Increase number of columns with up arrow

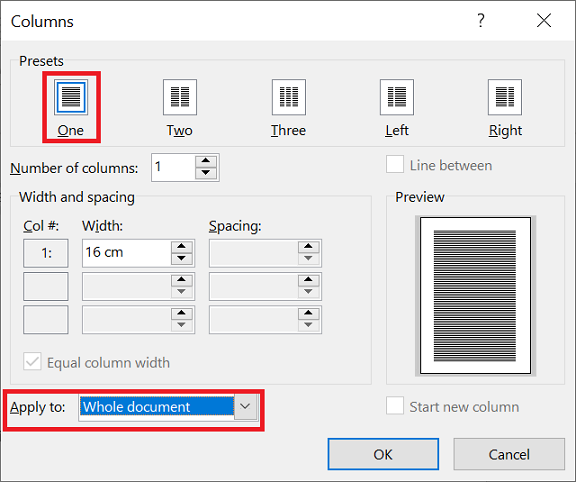pyautogui.click(x=206, y=161)
